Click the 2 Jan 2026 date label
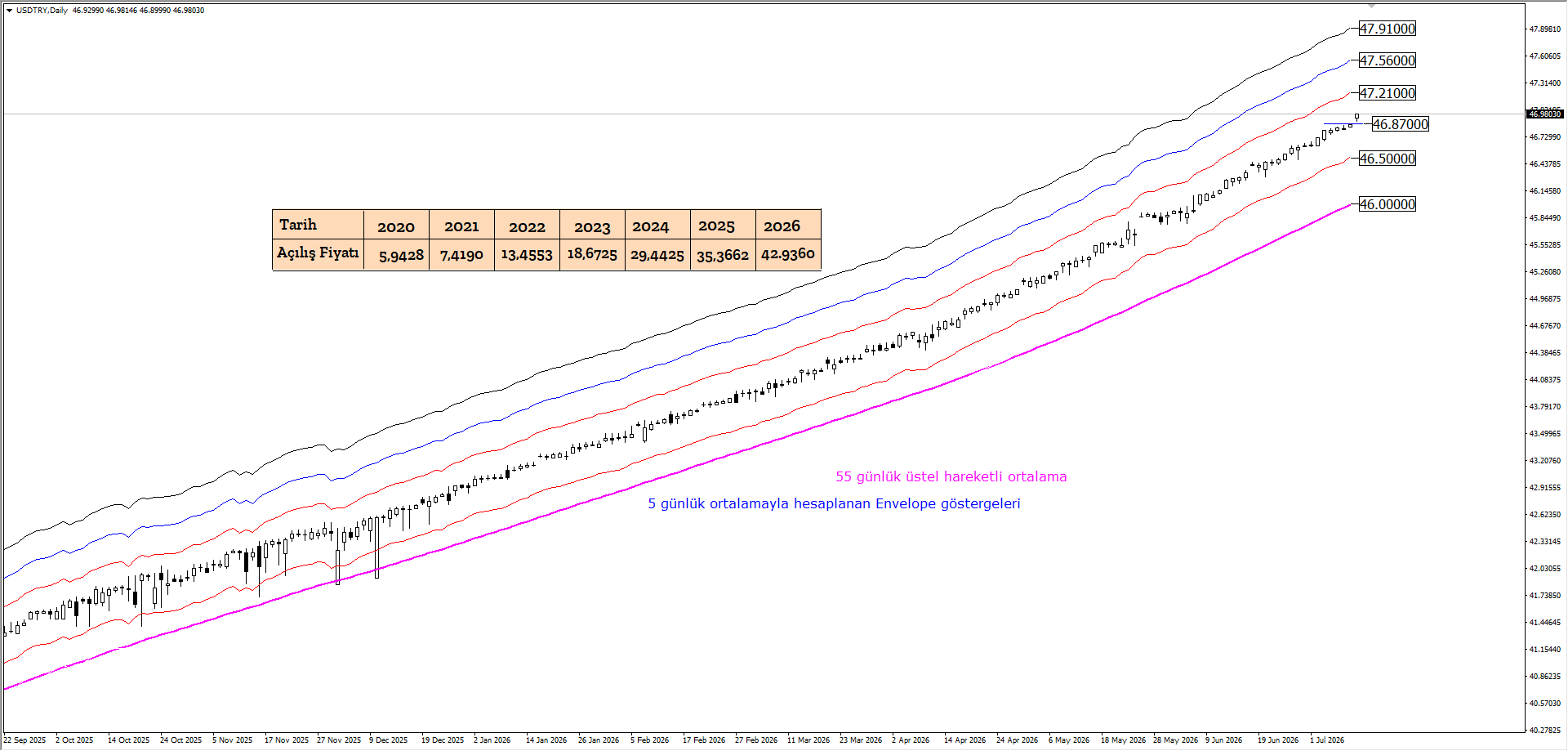The height and width of the screenshot is (751, 1568). click(492, 740)
